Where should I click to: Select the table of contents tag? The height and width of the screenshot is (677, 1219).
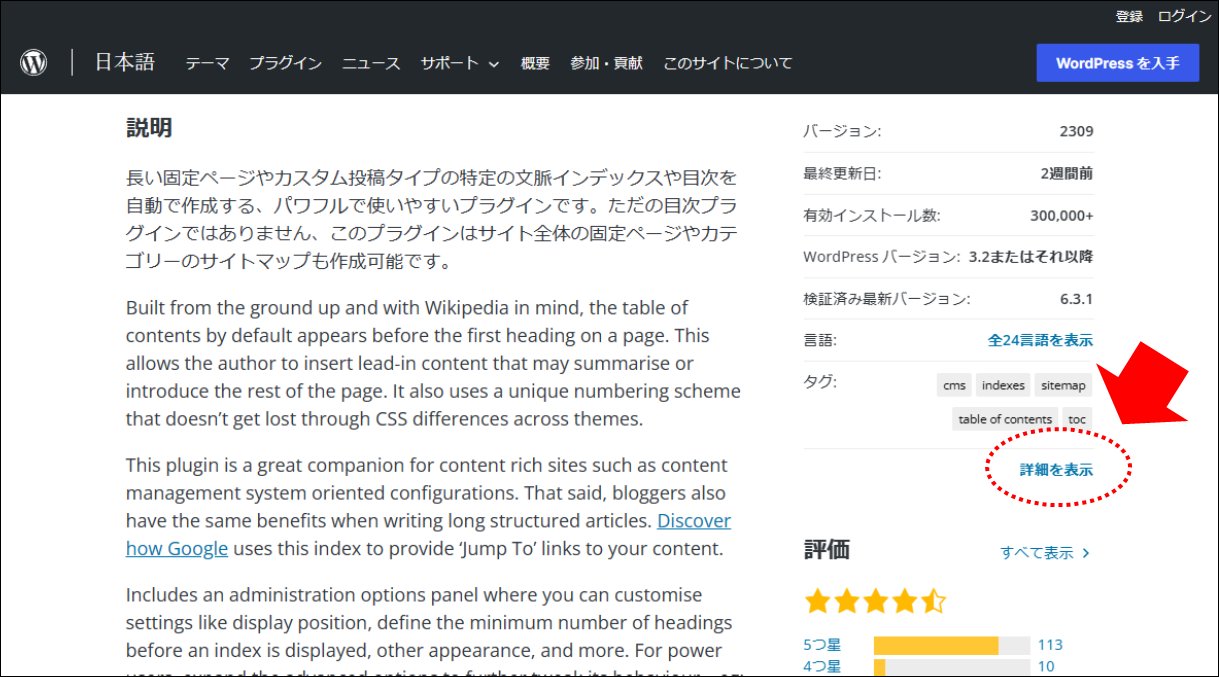pos(1005,419)
